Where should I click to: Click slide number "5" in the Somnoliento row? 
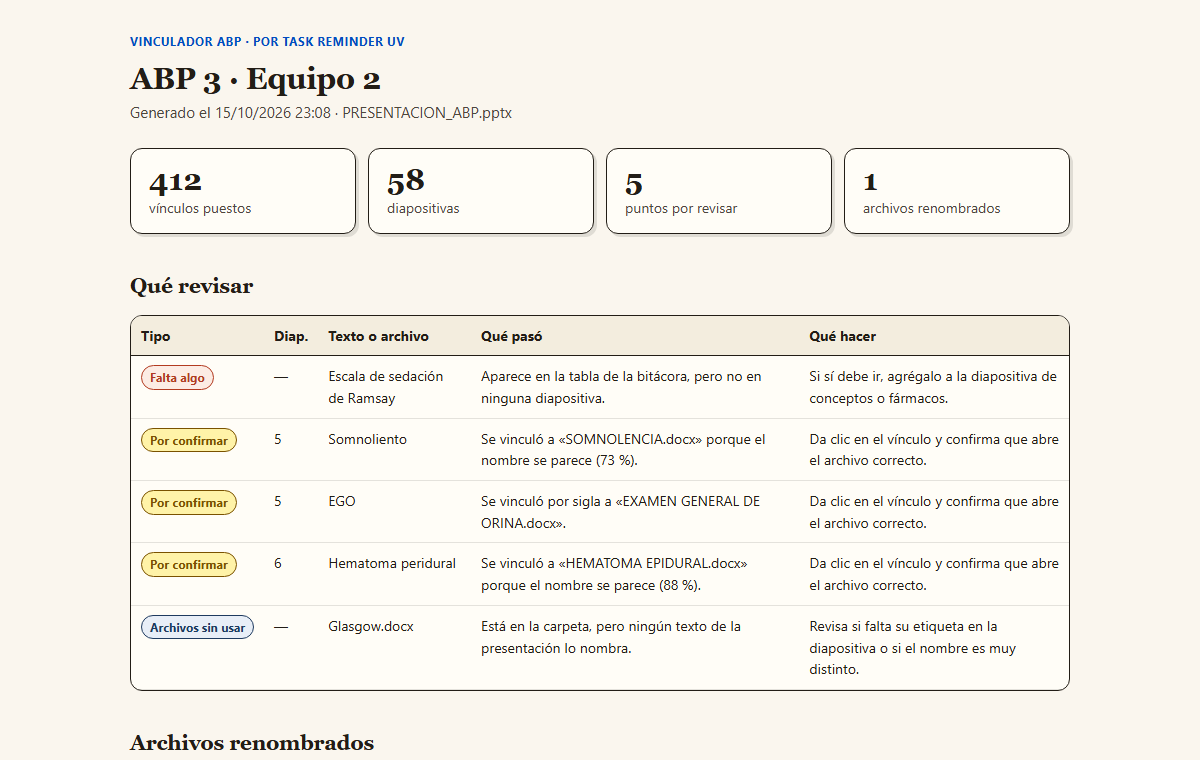[278, 439]
